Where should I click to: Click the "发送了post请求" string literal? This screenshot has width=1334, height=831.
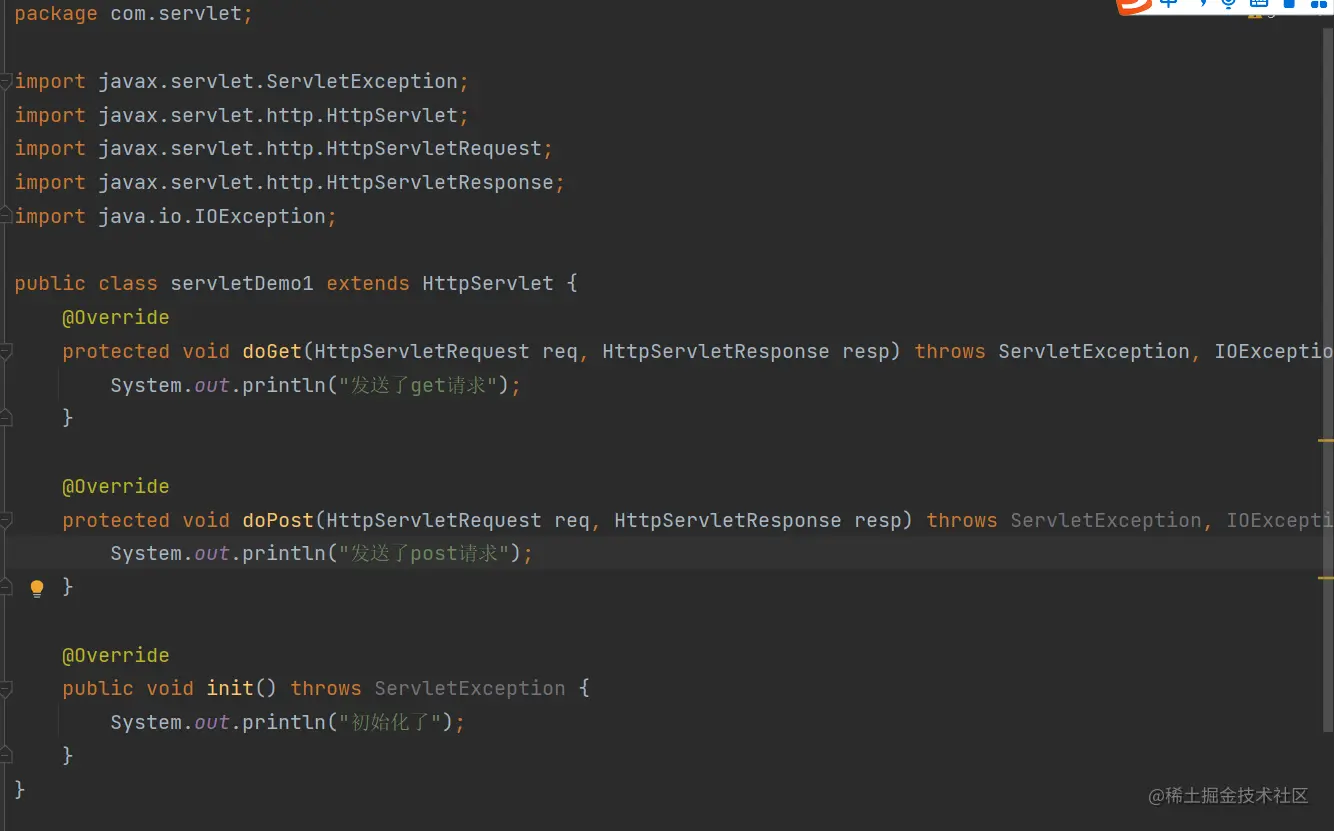tap(424, 553)
